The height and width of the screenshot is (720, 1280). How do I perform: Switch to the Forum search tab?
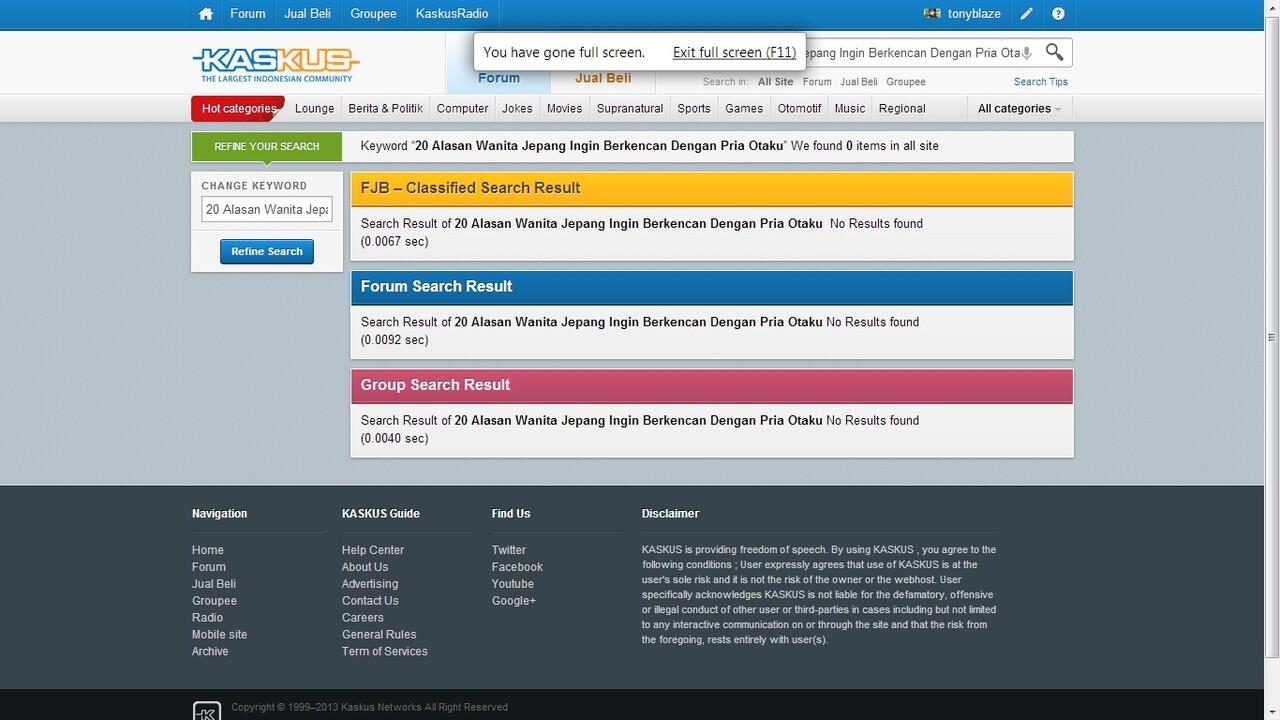point(499,78)
